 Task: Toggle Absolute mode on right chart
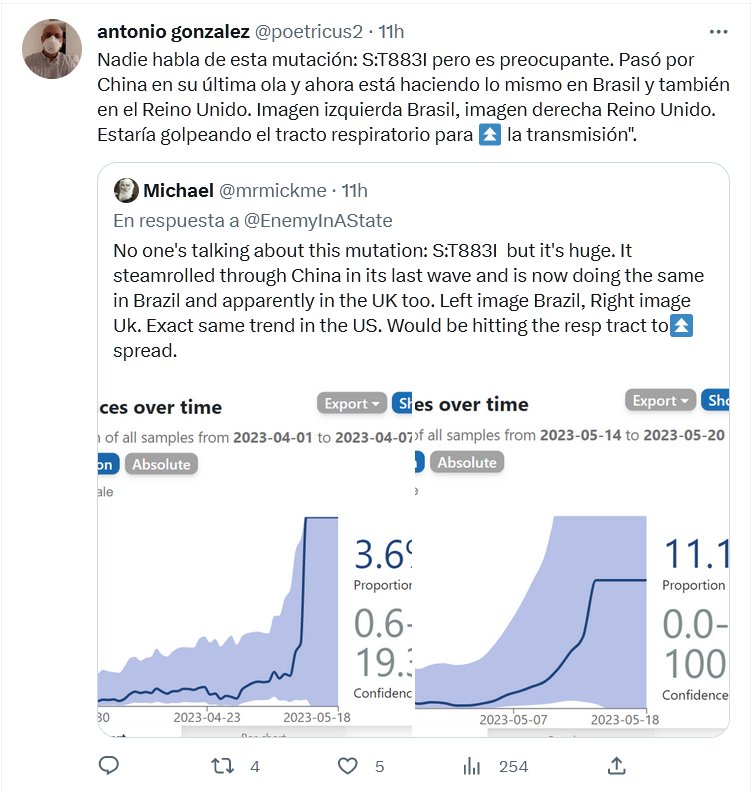tap(467, 462)
